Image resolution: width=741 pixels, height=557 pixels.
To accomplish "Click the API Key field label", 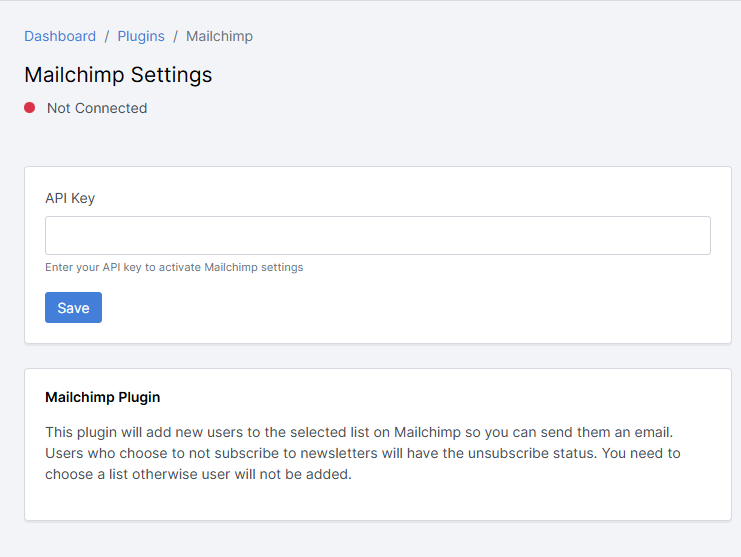I will click(70, 198).
